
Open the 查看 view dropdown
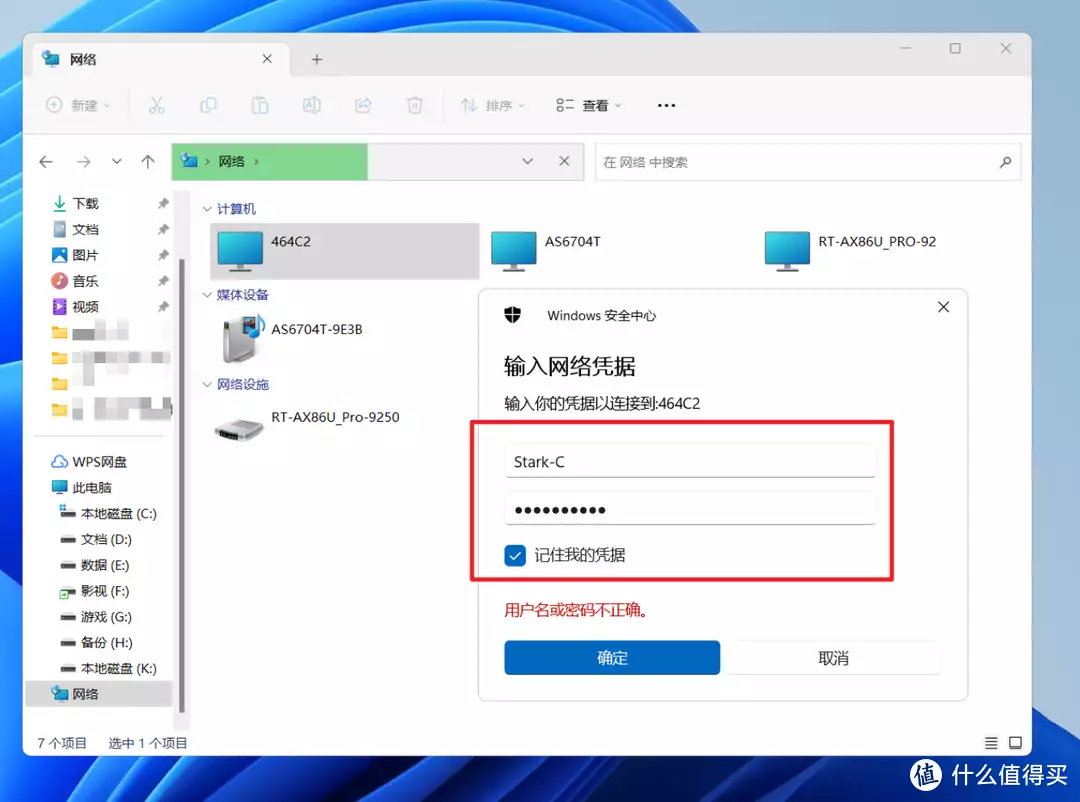589,105
